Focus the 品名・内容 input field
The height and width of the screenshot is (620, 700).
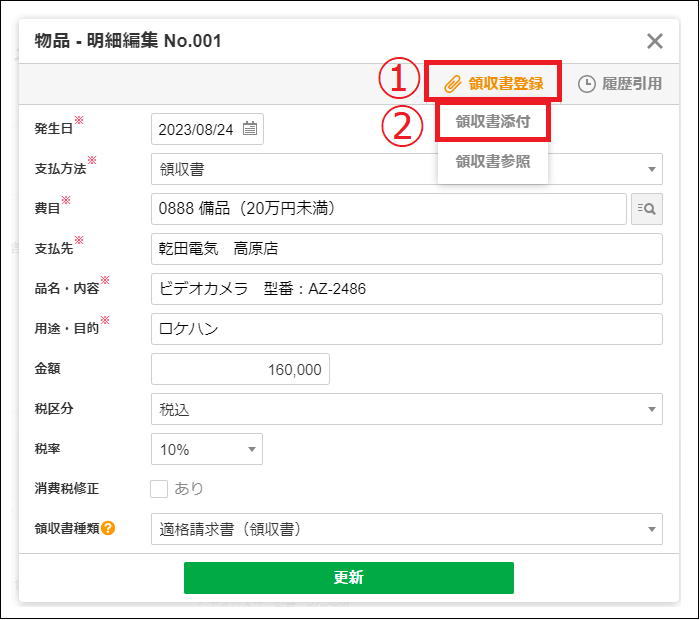406,289
